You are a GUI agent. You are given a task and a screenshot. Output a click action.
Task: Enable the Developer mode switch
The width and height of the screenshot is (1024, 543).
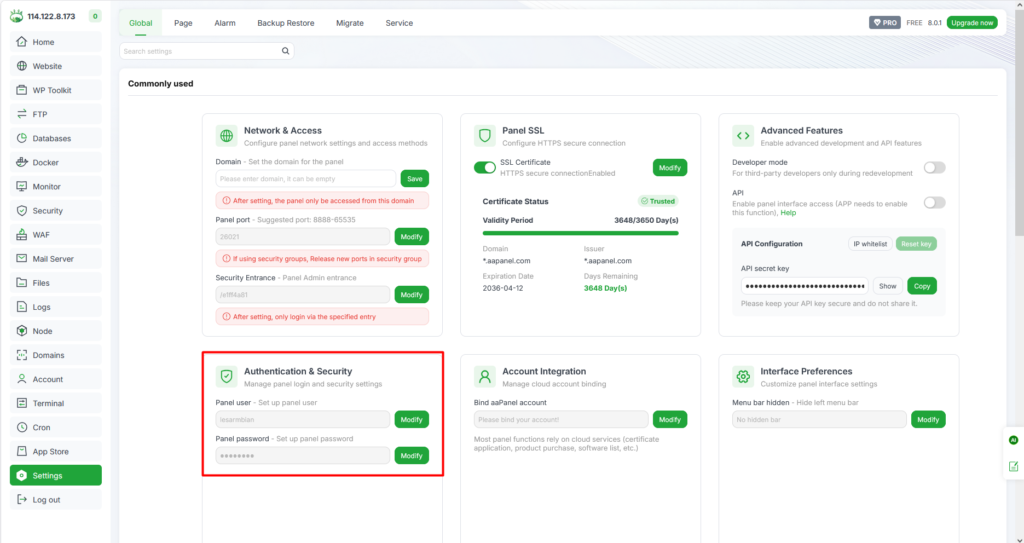tap(934, 168)
